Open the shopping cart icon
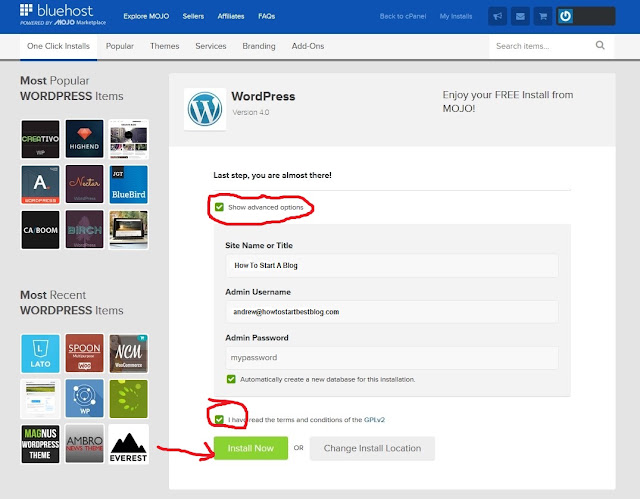The width and height of the screenshot is (640, 499). tap(543, 16)
